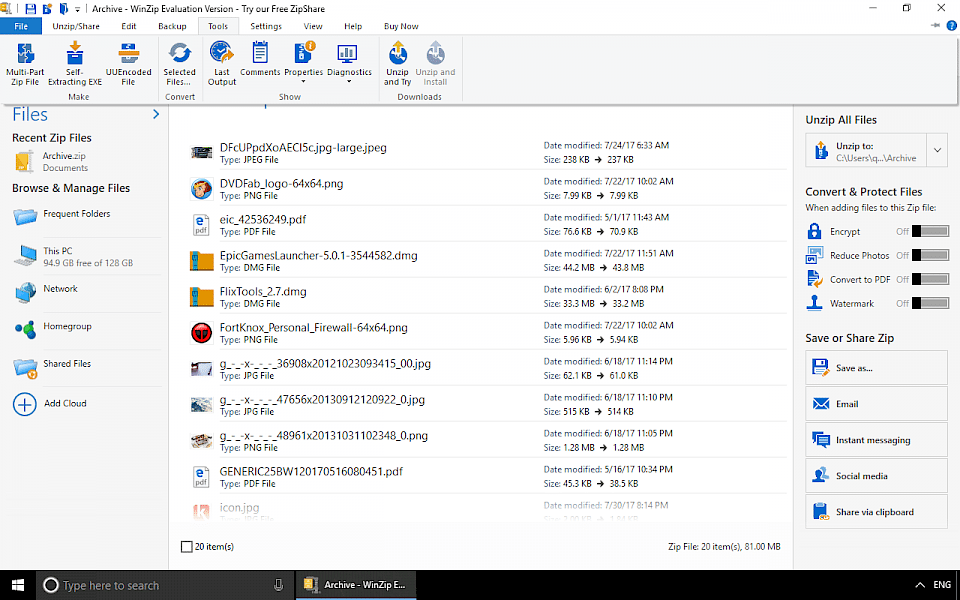Expand the Properties dropdown
Image resolution: width=960 pixels, height=600 pixels.
pos(303,81)
